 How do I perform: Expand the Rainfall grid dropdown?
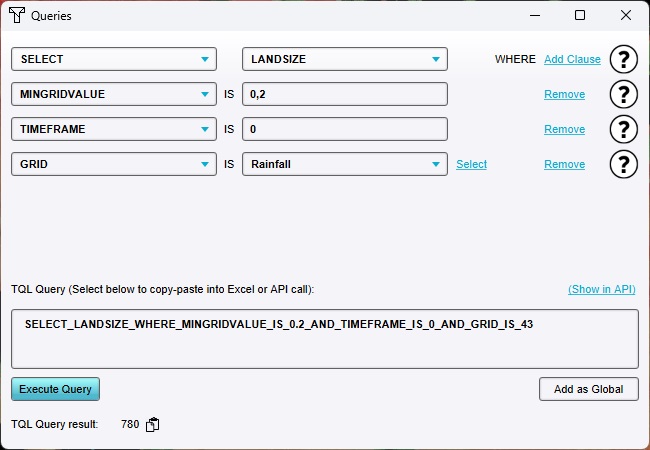[x=344, y=164]
